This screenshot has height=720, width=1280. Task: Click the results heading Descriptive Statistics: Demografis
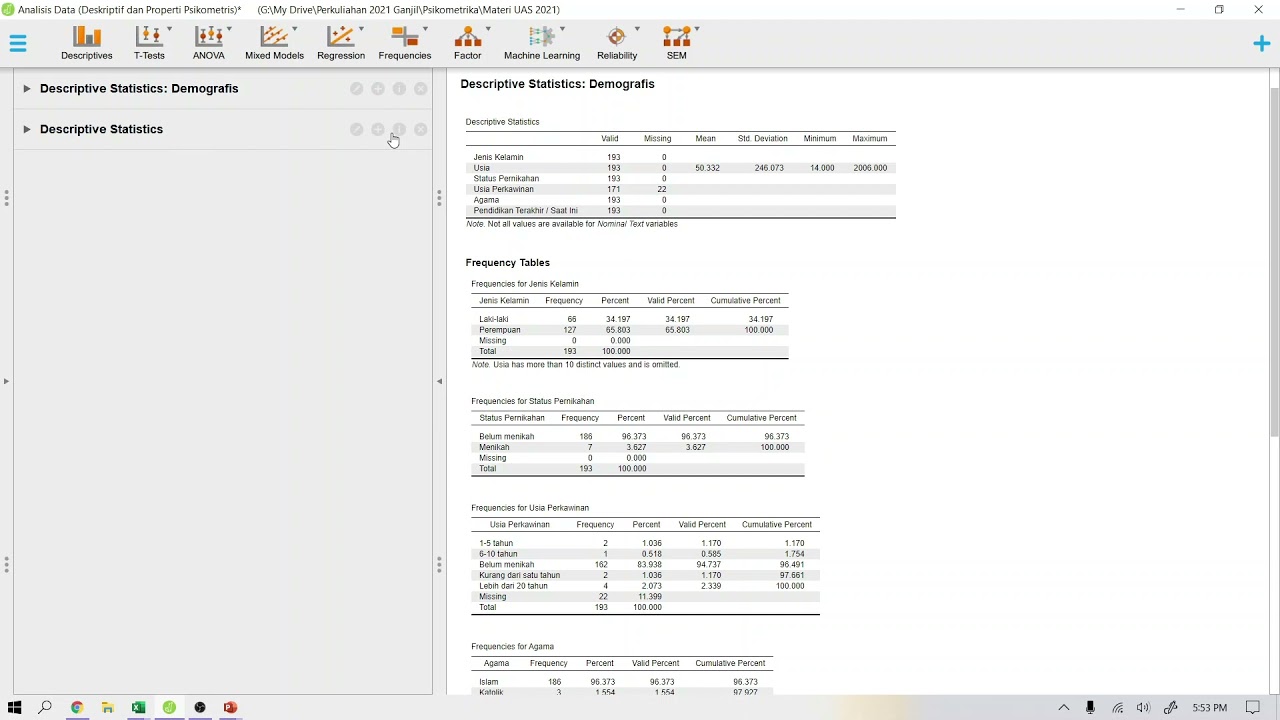pyautogui.click(x=557, y=84)
